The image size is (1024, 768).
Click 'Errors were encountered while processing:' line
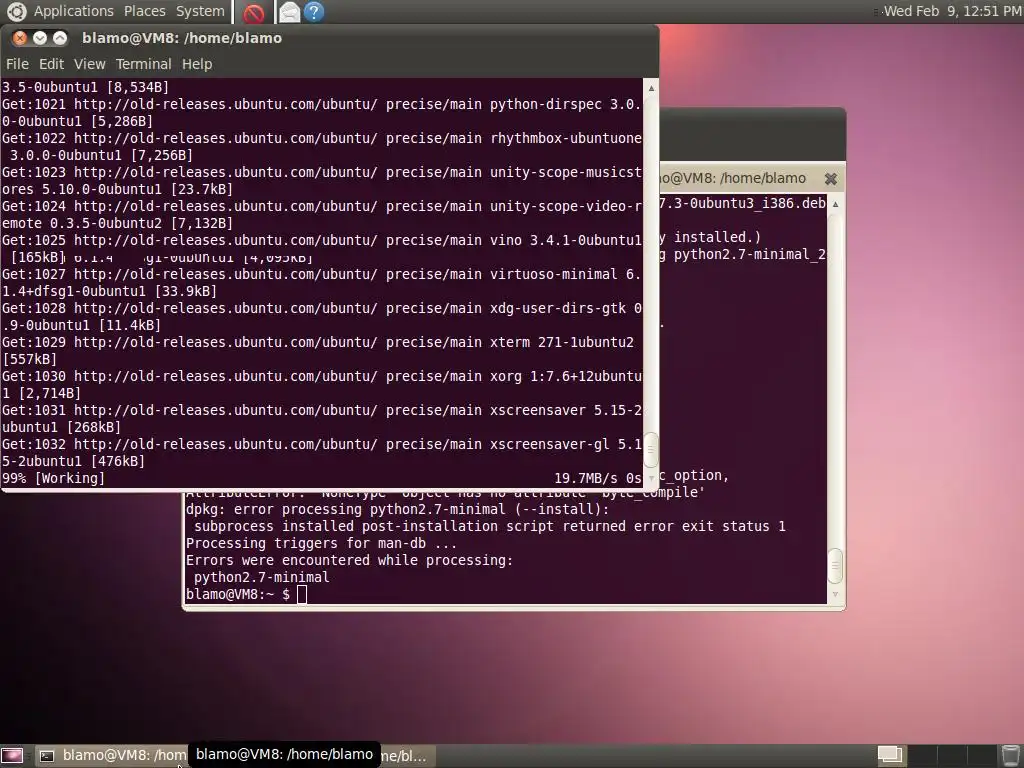(x=349, y=560)
